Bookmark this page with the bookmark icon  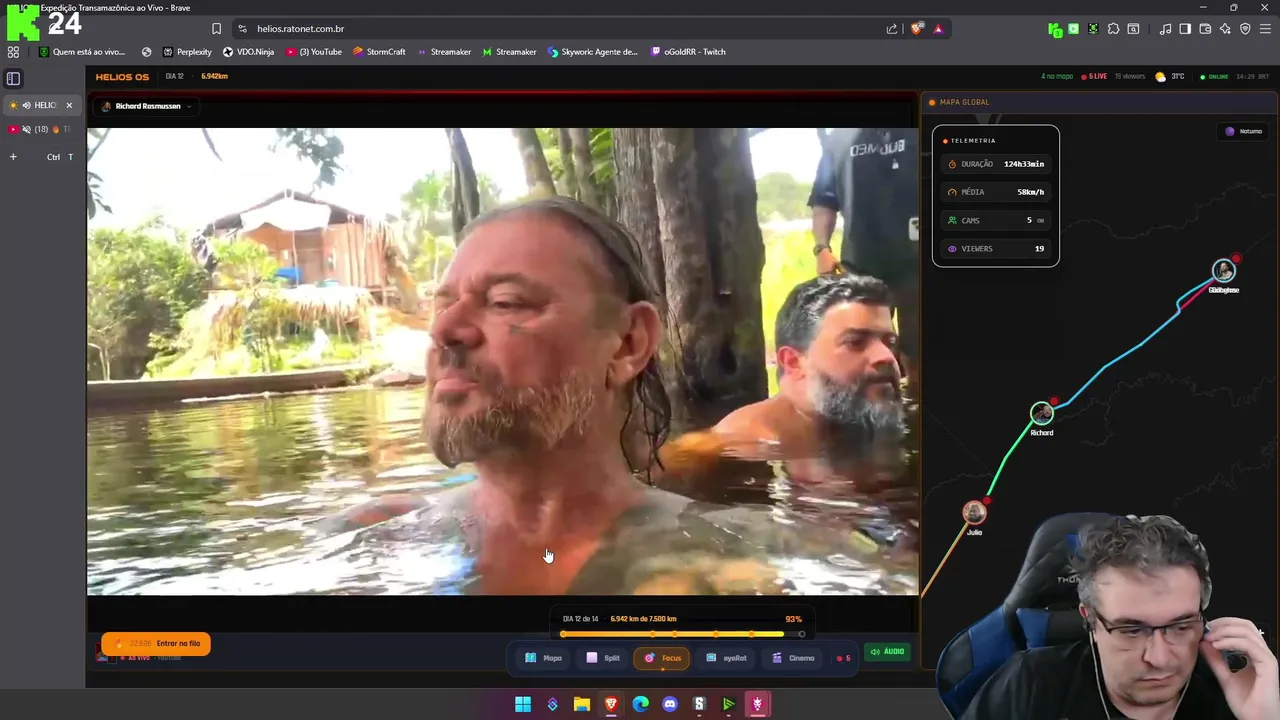[216, 29]
